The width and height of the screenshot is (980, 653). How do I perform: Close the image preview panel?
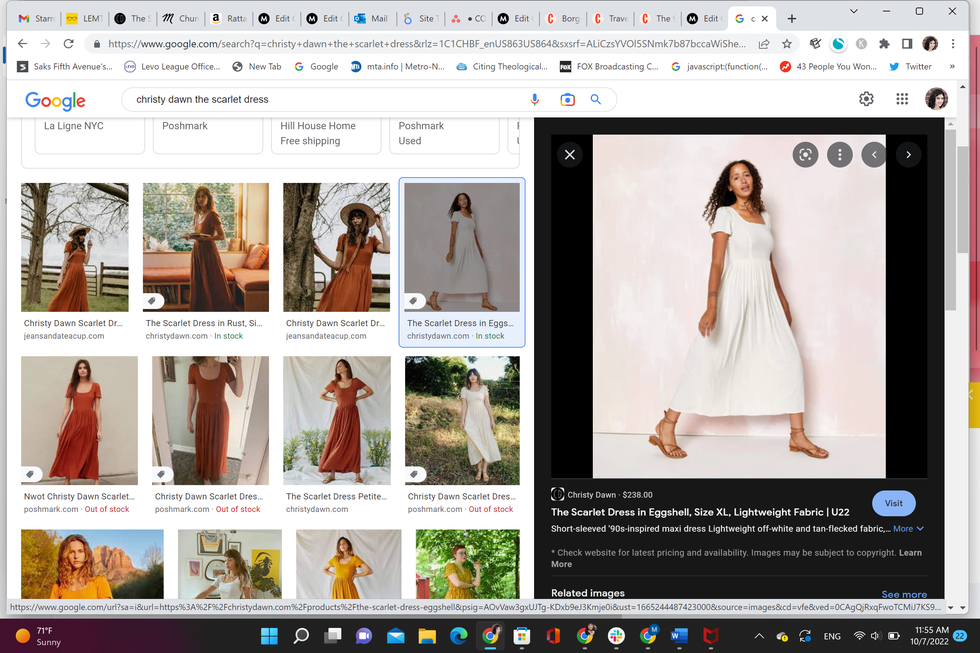point(569,154)
